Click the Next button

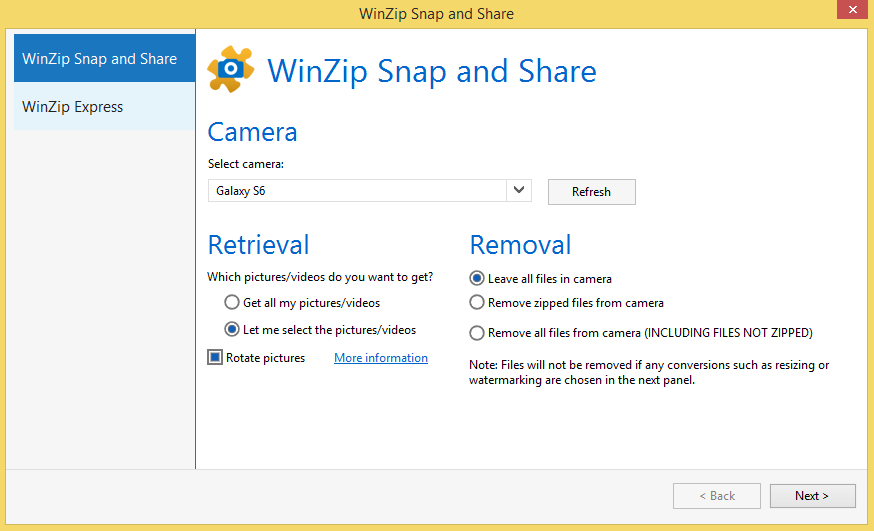[x=812, y=496]
